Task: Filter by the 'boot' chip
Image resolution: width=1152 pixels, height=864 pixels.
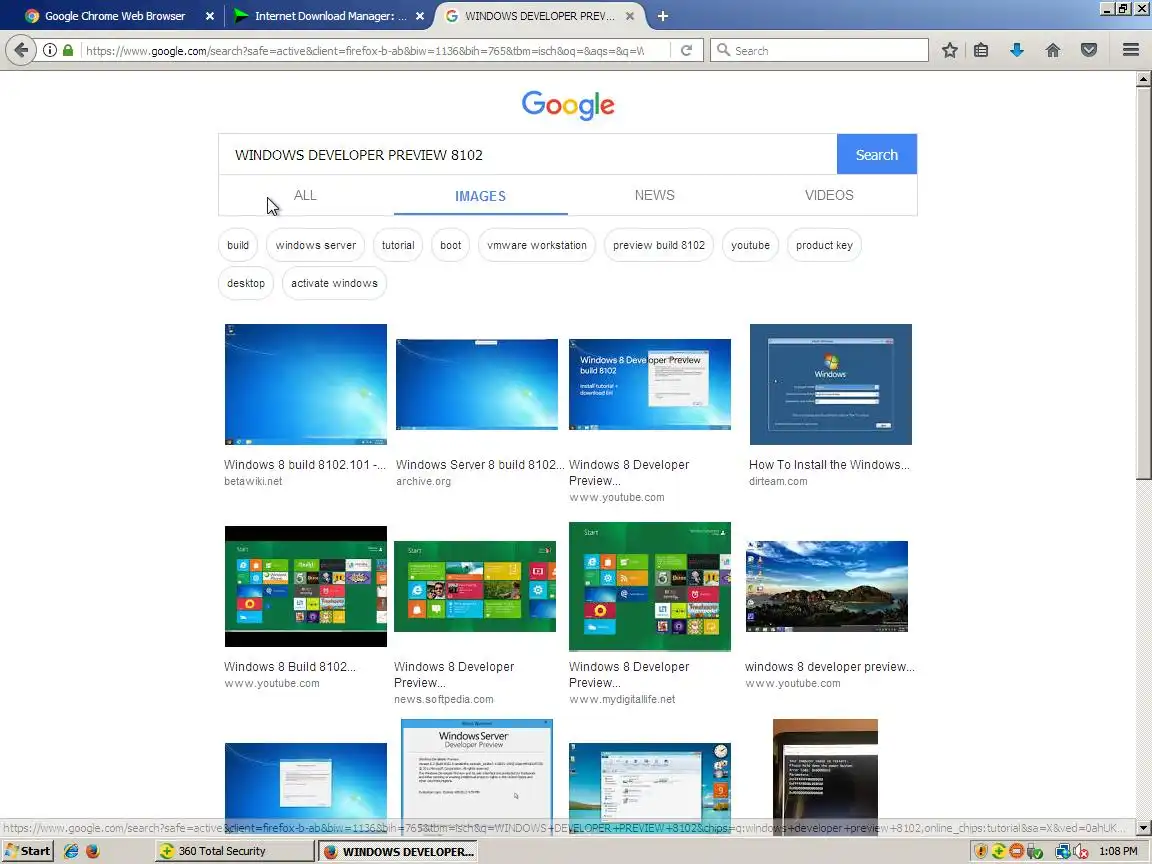Action: click(x=450, y=245)
